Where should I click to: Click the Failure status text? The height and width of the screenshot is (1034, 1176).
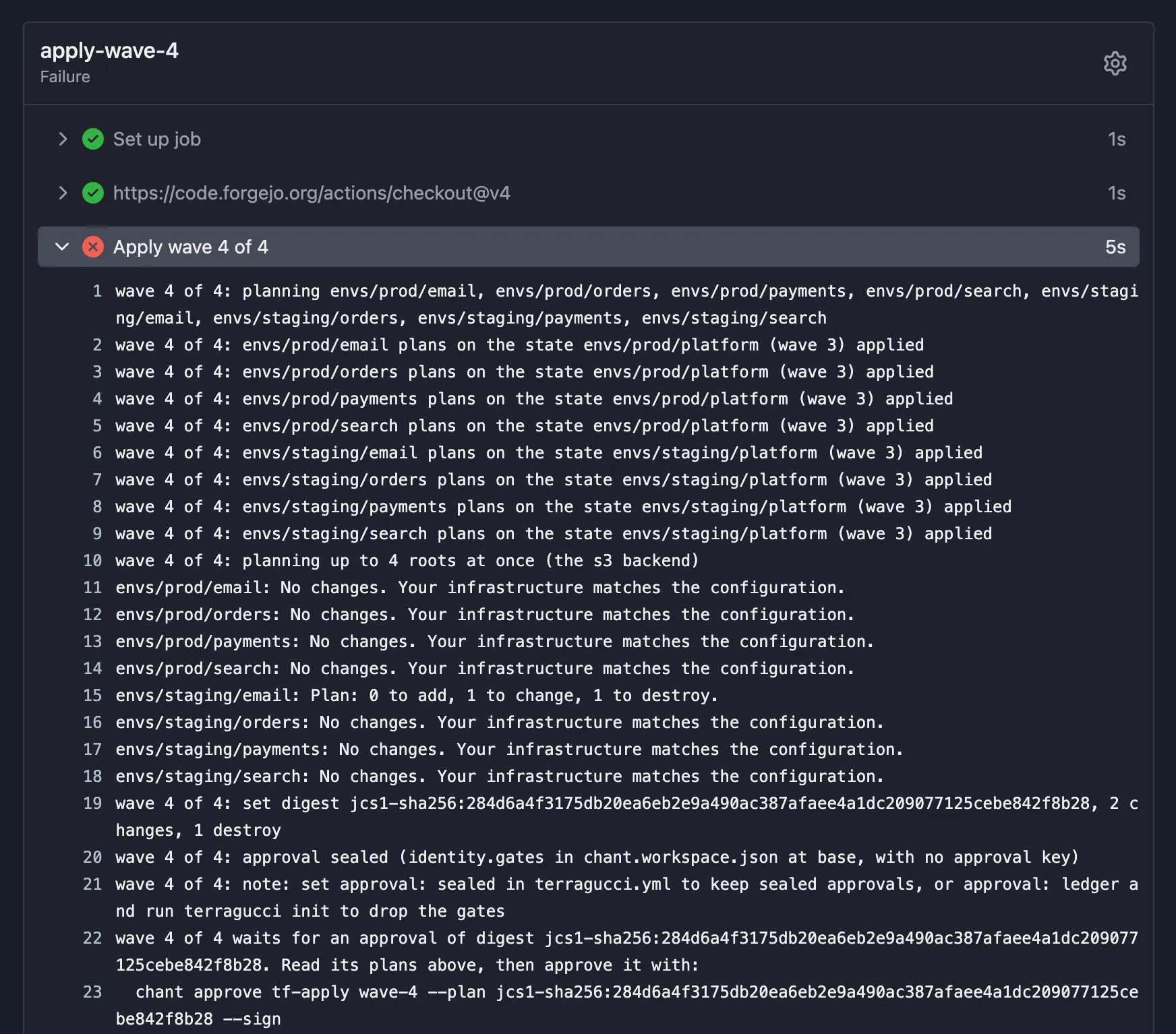coord(65,77)
